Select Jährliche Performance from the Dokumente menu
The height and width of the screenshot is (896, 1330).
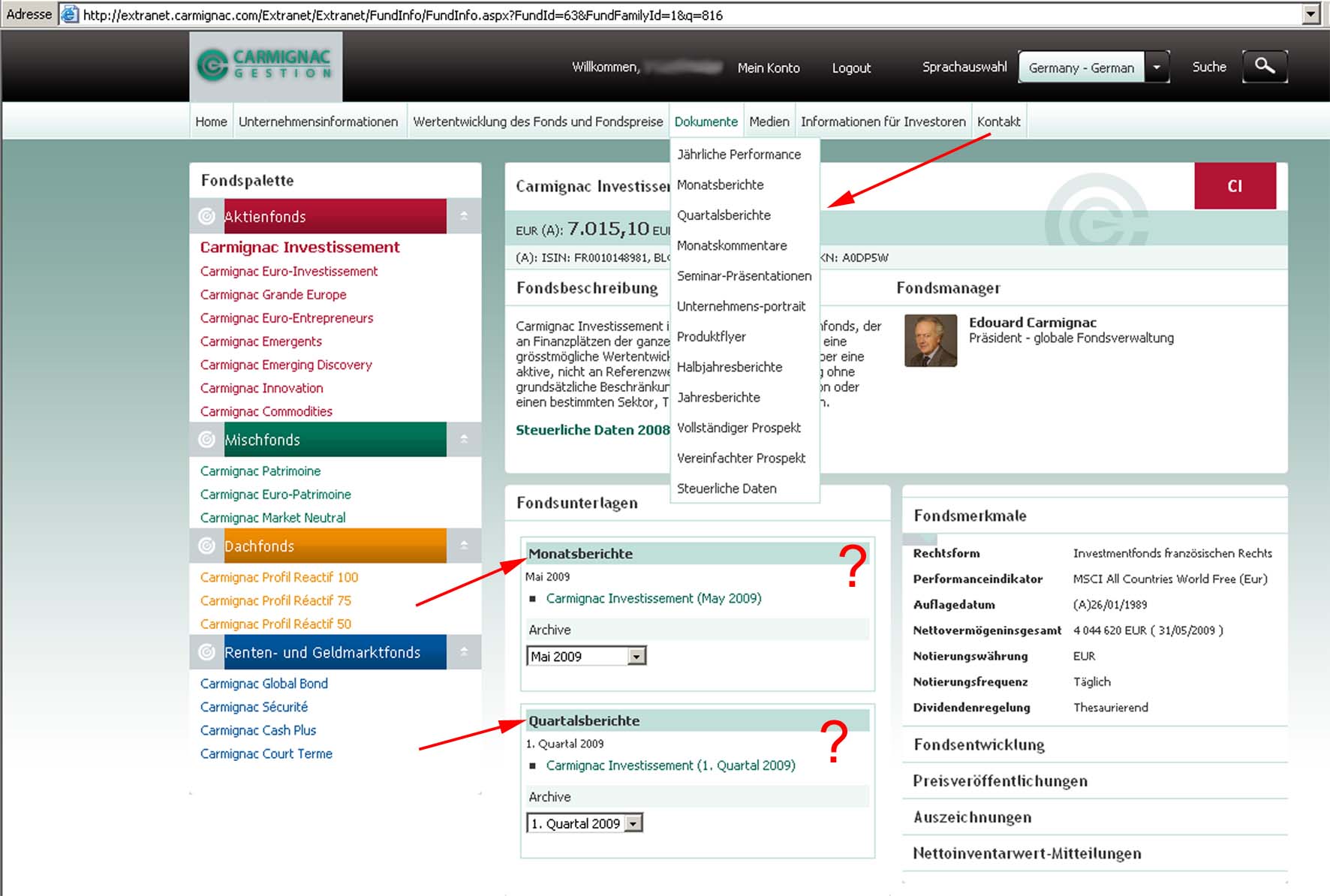tap(739, 155)
